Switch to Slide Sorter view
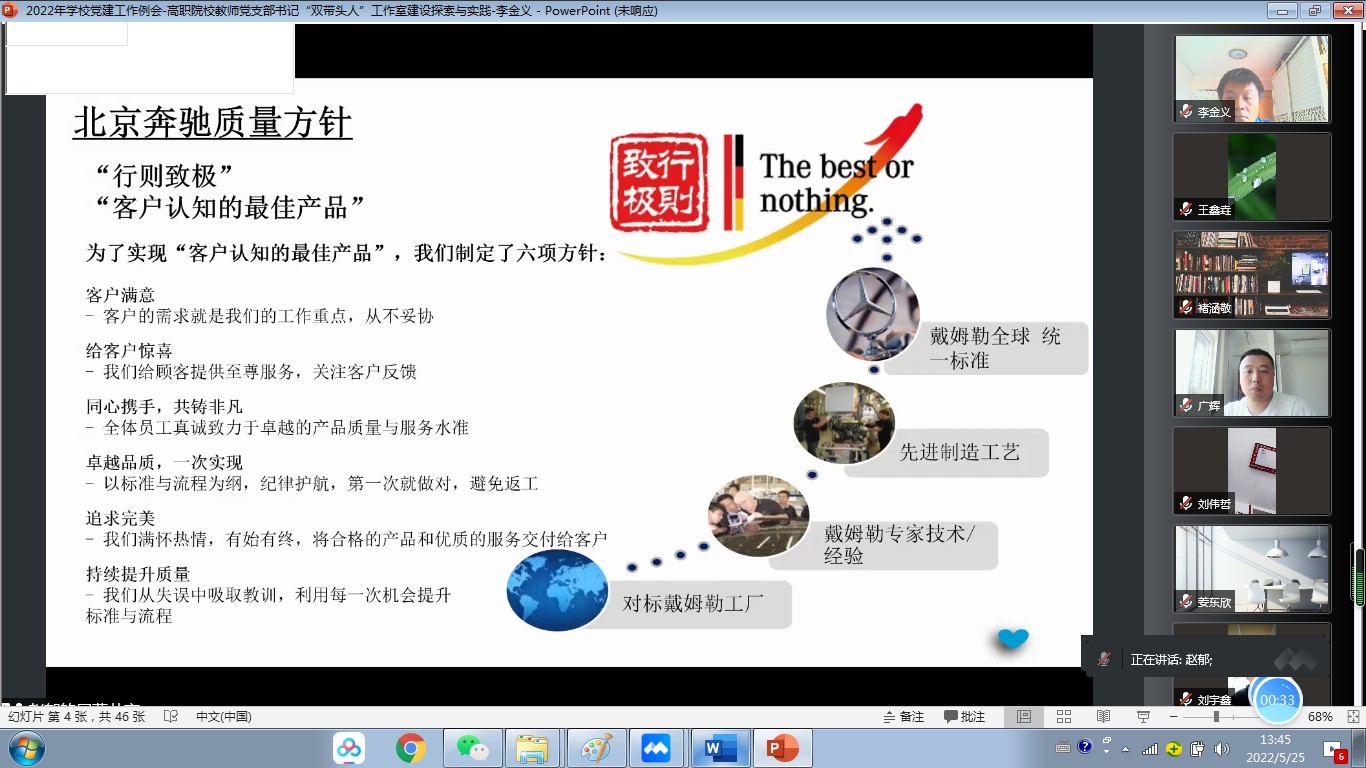Screen dimensions: 1366x768 [1064, 716]
